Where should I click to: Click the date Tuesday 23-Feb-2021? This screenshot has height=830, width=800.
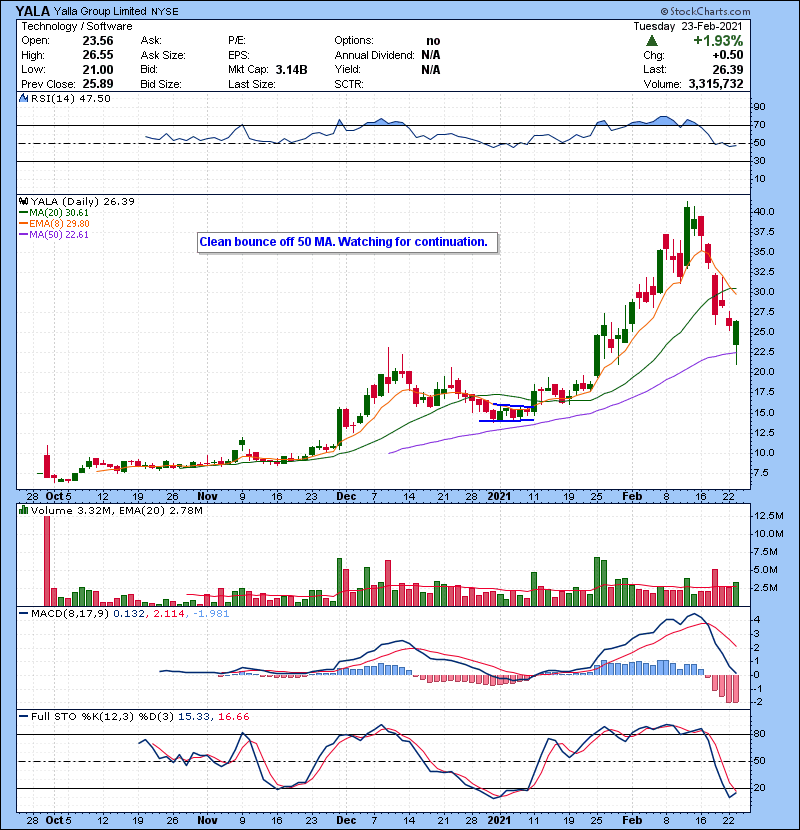coord(688,26)
